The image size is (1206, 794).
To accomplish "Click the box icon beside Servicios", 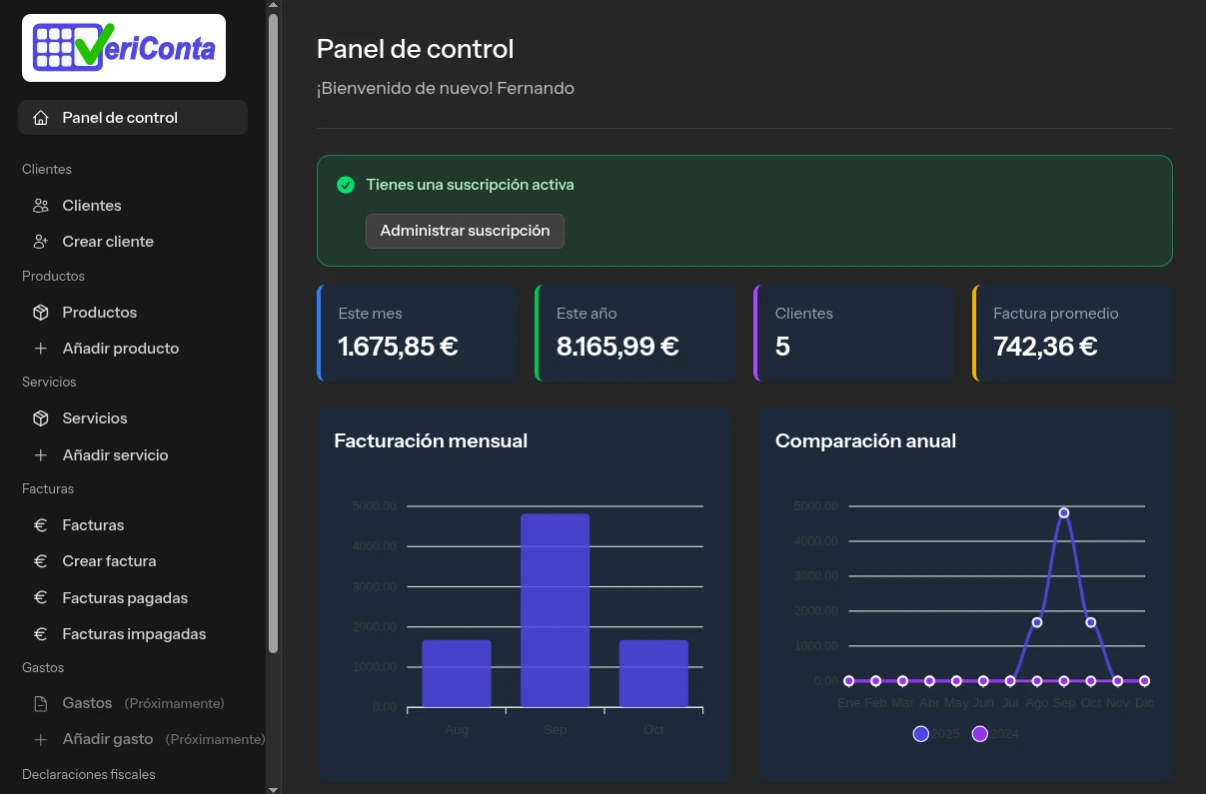I will [40, 418].
